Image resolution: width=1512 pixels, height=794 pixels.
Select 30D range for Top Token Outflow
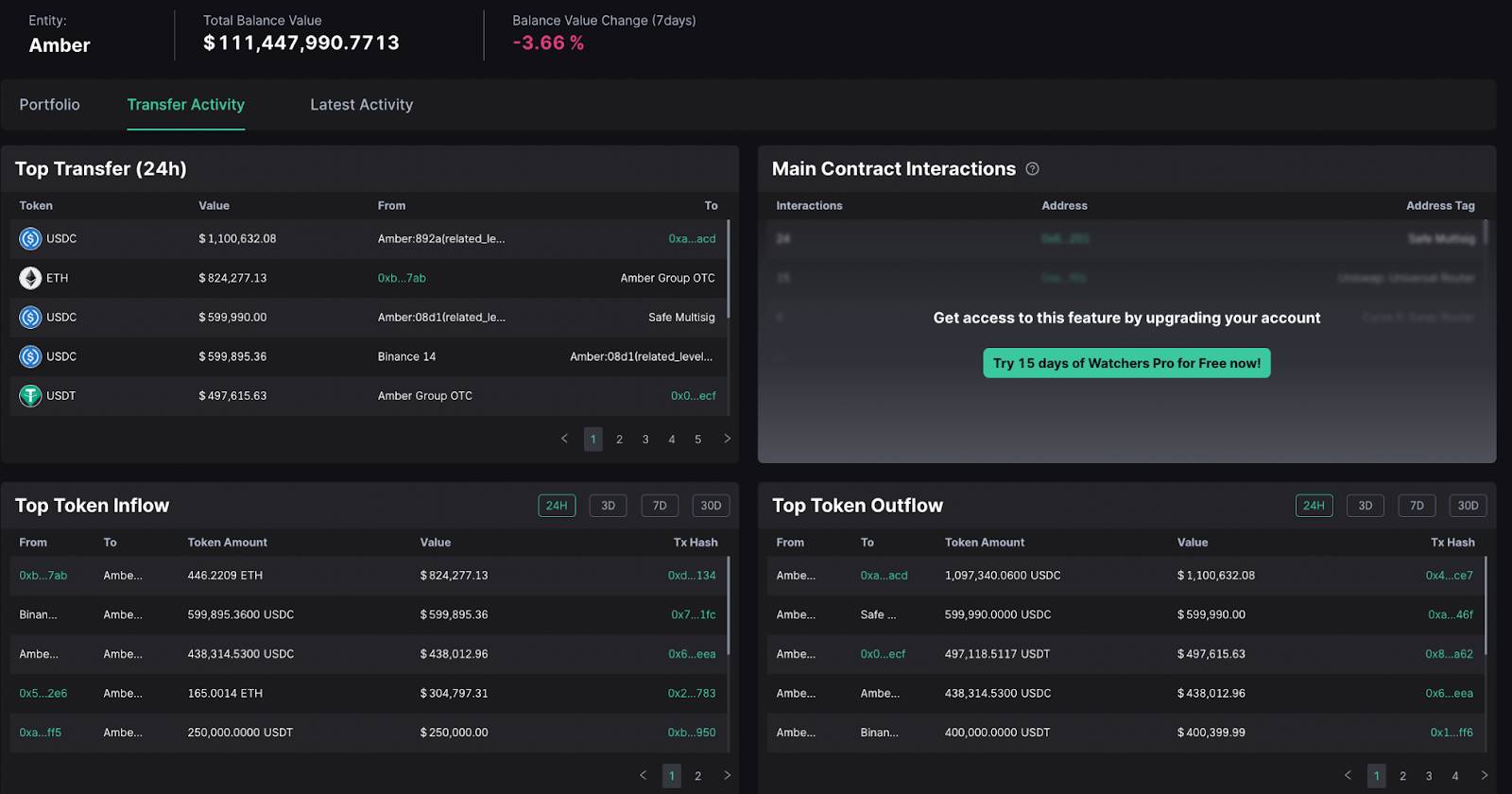(x=1469, y=506)
